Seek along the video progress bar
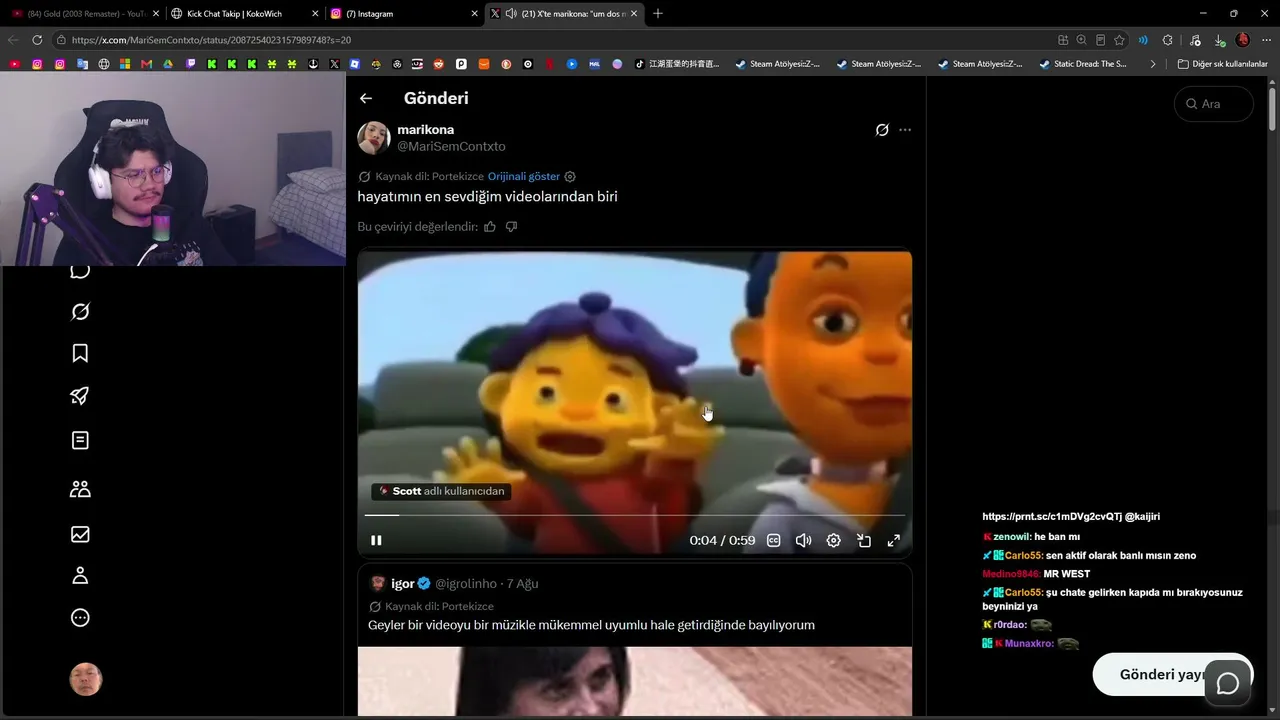 tap(635, 515)
